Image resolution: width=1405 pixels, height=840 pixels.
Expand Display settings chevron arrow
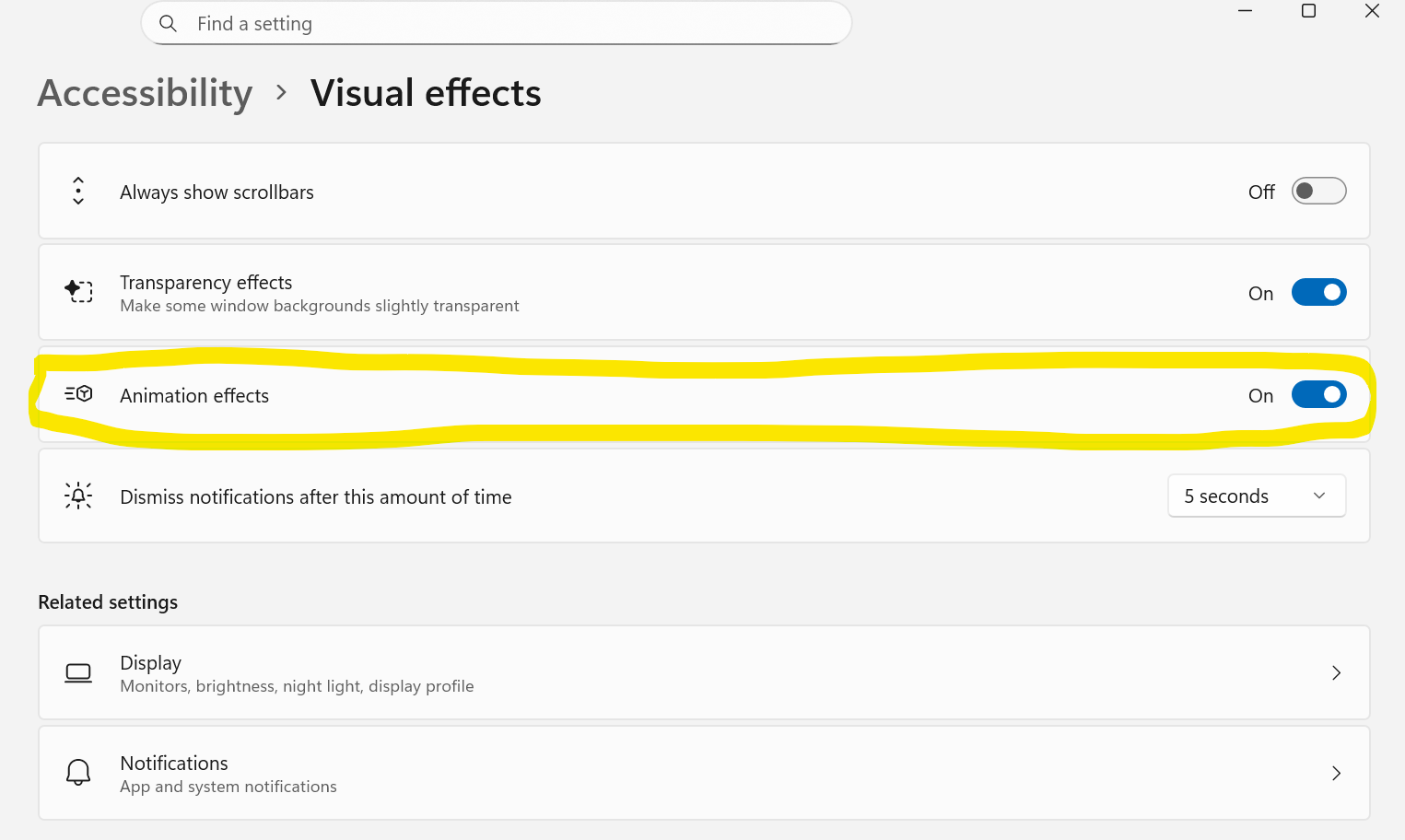pos(1336,673)
